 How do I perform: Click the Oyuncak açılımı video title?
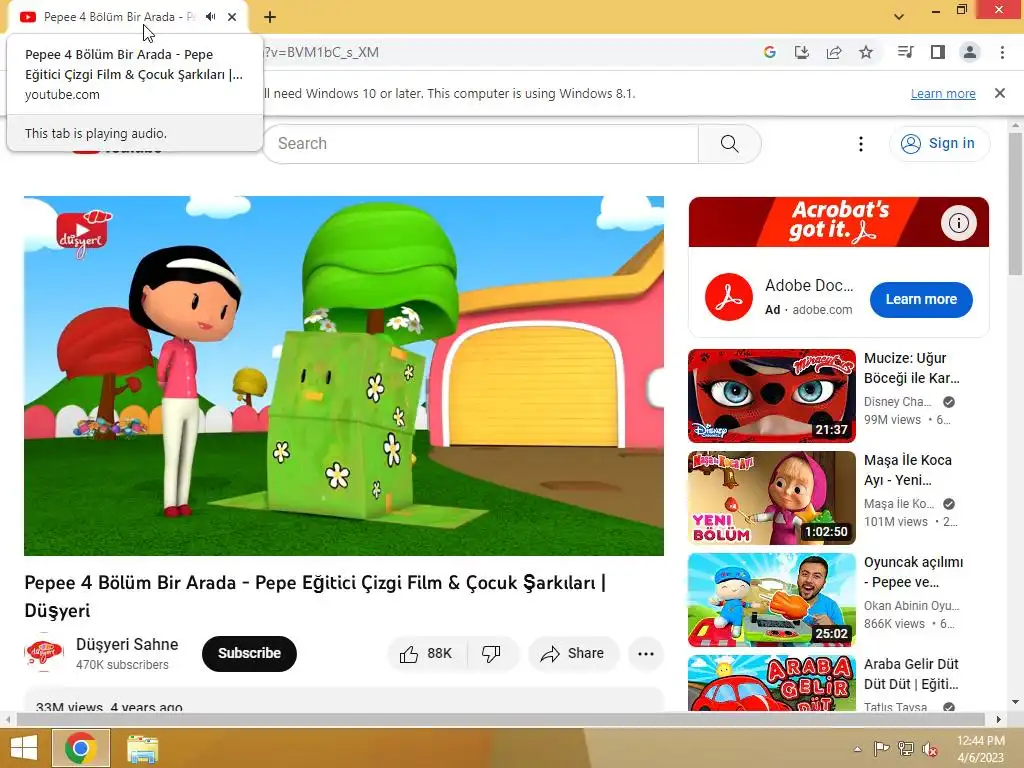tap(913, 572)
